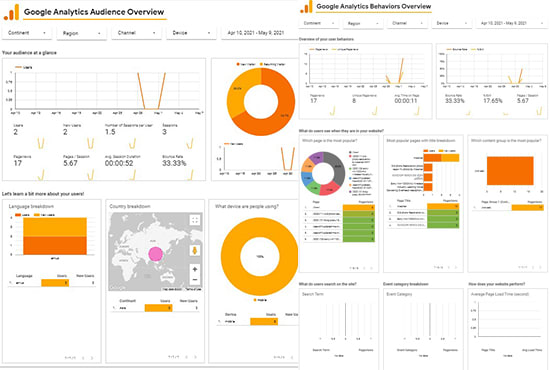Click the New Visitor legend swatch on donut chart
Image resolution: width=550 pixels, height=370 pixels.
(238, 64)
